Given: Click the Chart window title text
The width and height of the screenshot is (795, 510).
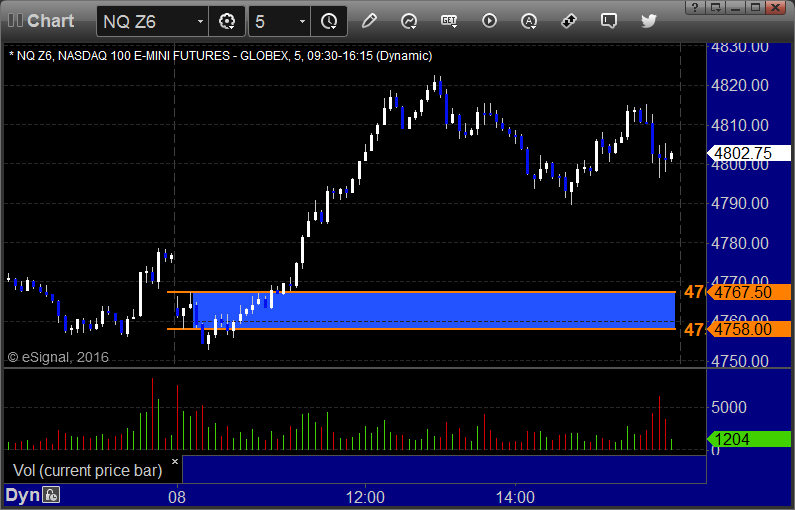Looking at the screenshot, I should pos(51,21).
